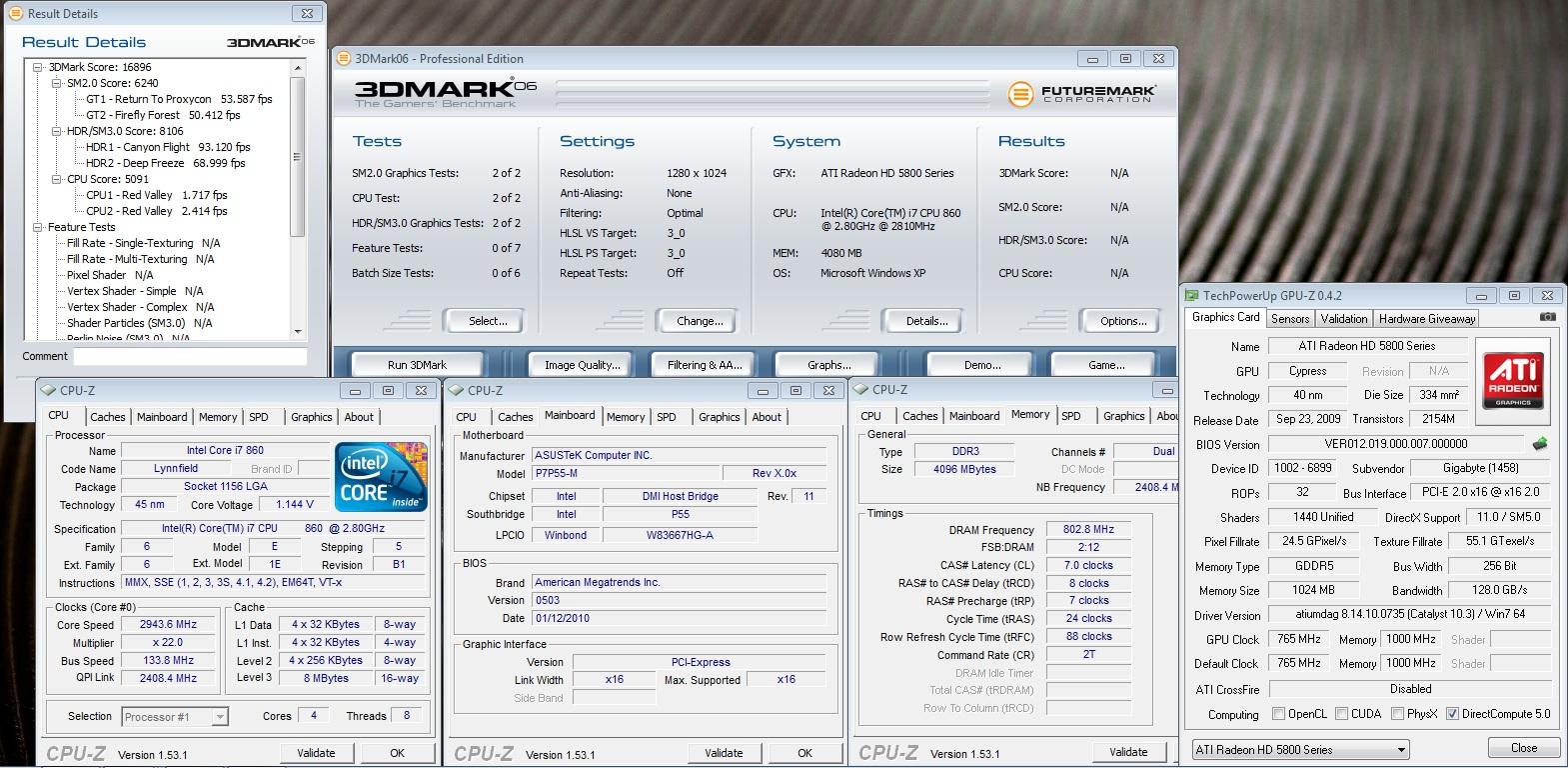The height and width of the screenshot is (768, 1568).
Task: Open the Hardware Giveaway tab
Action: tap(1427, 319)
